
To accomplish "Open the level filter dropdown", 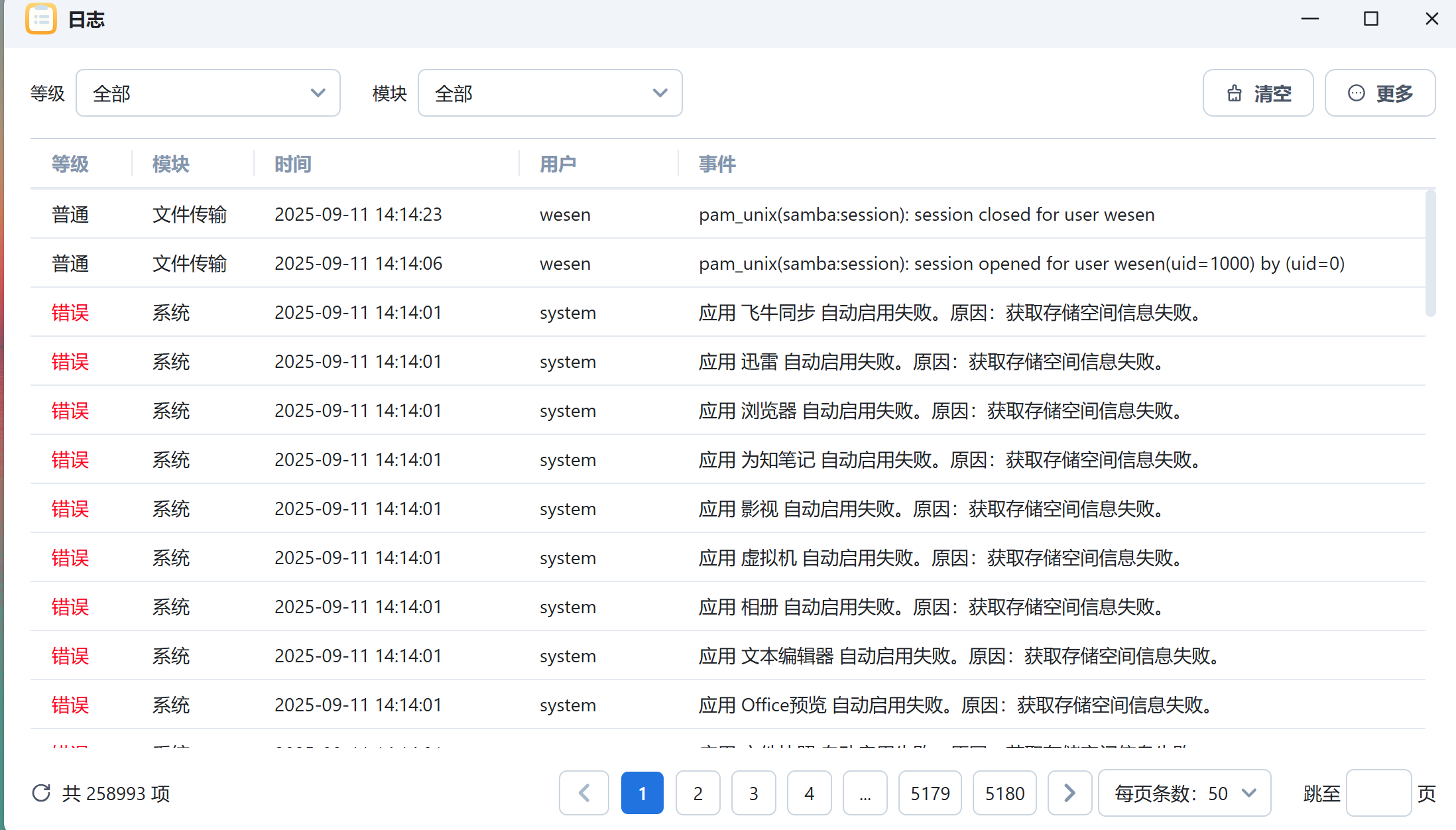I will point(208,93).
